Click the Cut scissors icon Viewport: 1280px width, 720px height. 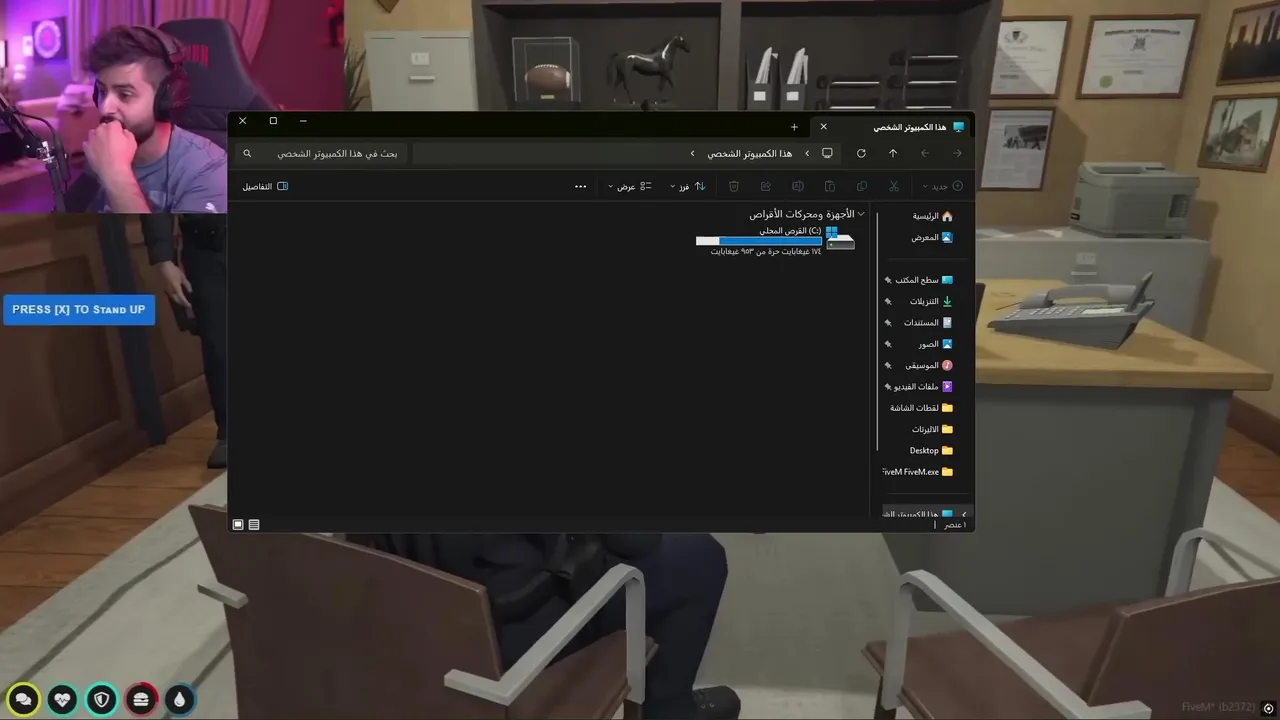[894, 186]
